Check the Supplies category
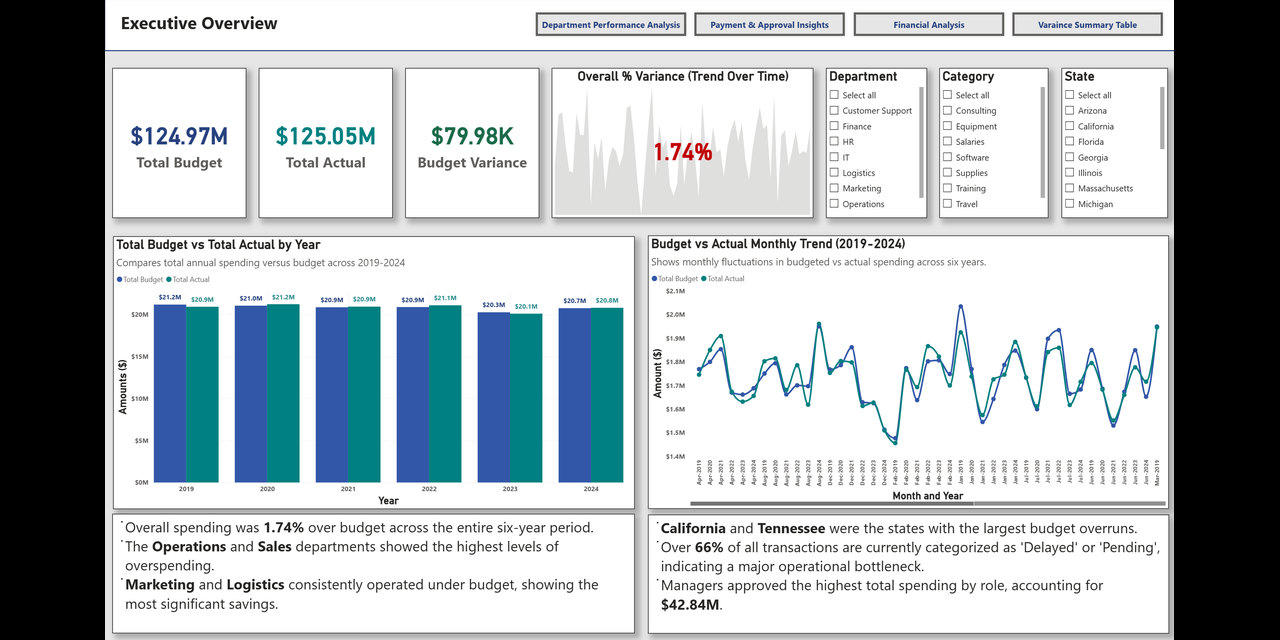 pyautogui.click(x=947, y=173)
